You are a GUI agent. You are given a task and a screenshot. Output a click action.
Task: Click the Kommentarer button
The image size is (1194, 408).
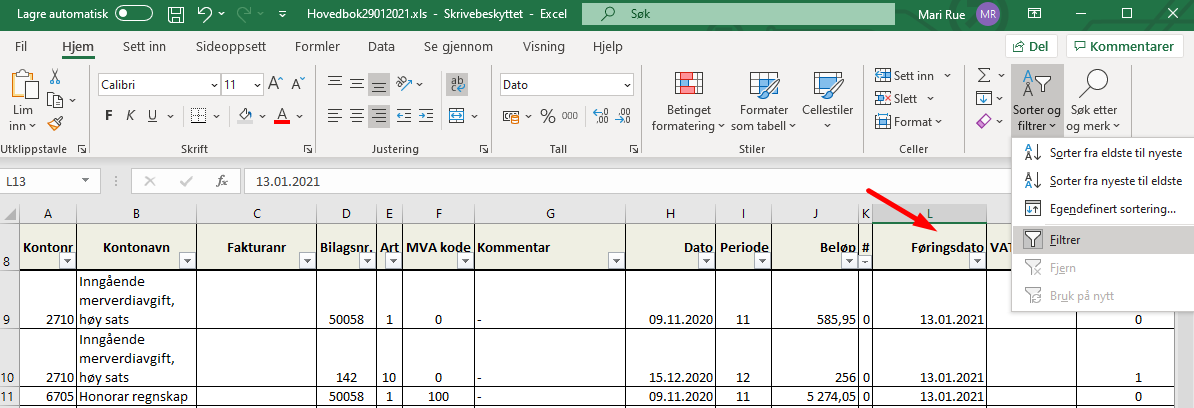coord(1124,47)
